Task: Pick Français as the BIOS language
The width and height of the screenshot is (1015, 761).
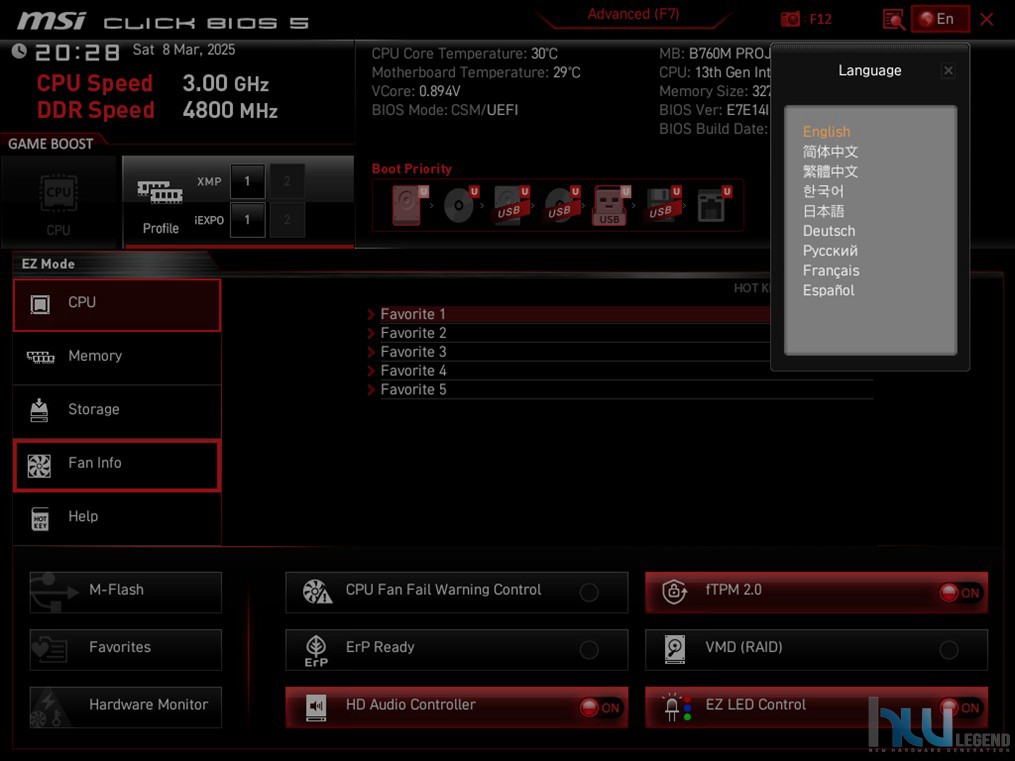Action: [831, 270]
